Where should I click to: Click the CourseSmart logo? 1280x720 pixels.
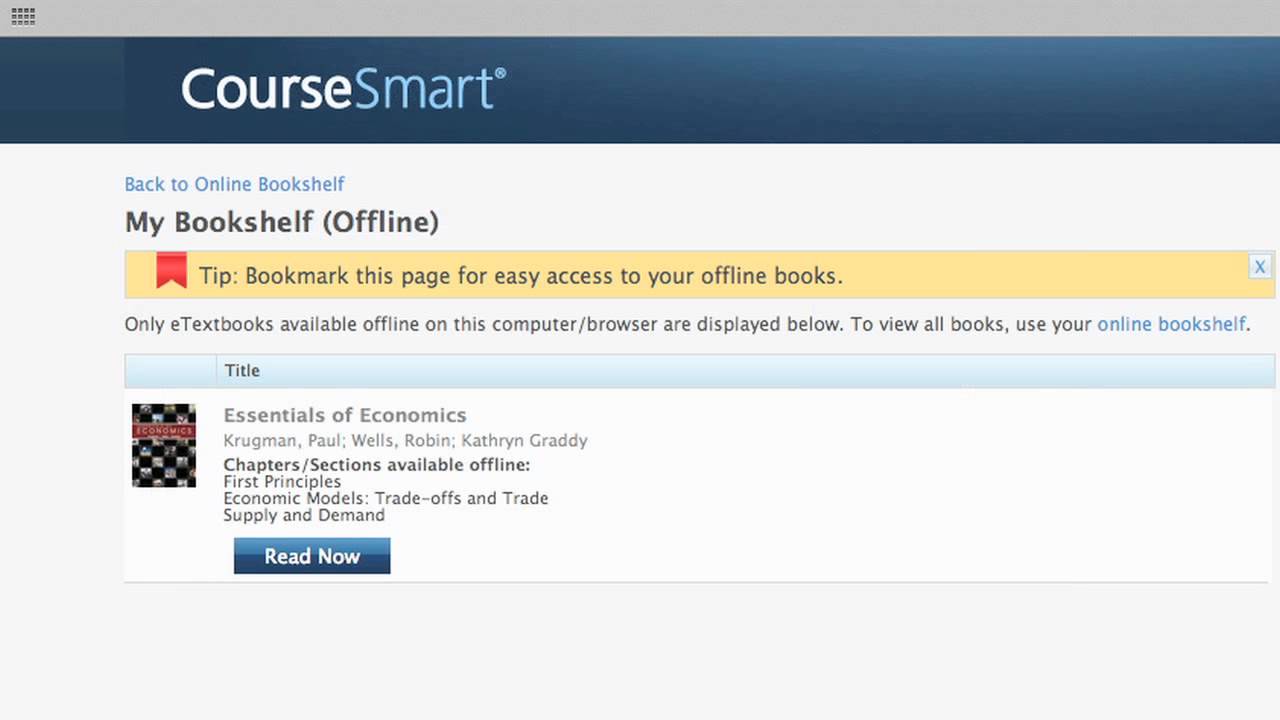pyautogui.click(x=343, y=89)
